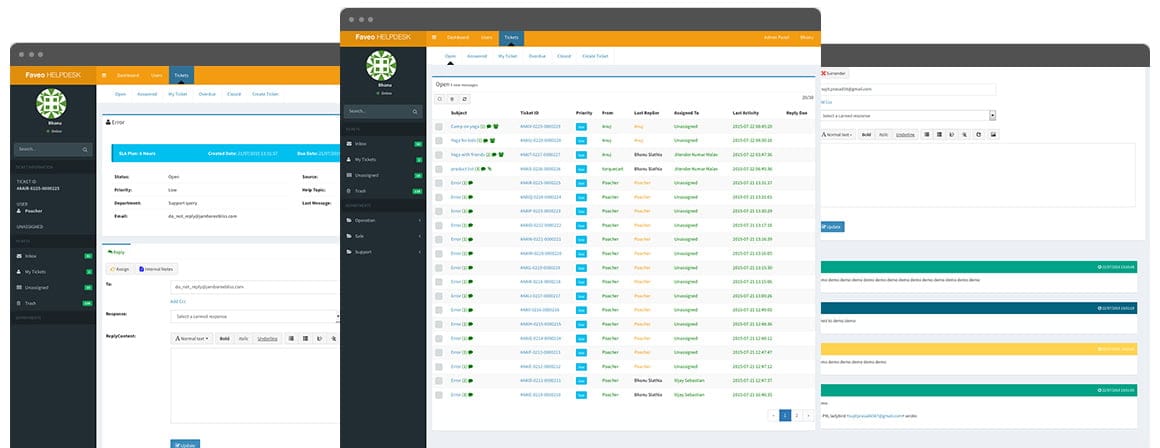
Task: Tick the checkbox of the product list ticket row
Action: pyautogui.click(x=439, y=169)
